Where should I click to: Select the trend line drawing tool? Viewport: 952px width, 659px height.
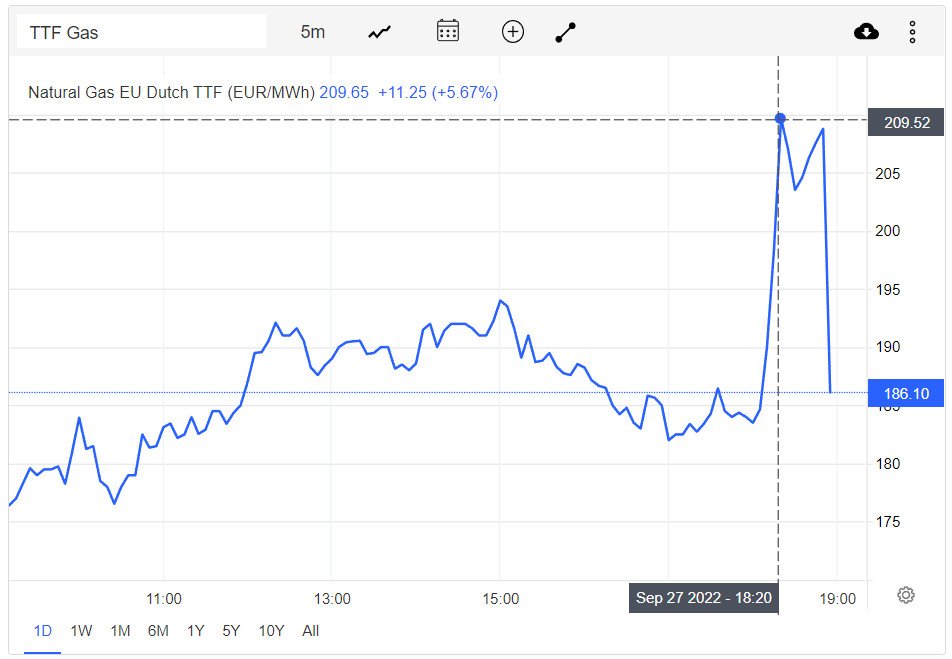pyautogui.click(x=566, y=32)
